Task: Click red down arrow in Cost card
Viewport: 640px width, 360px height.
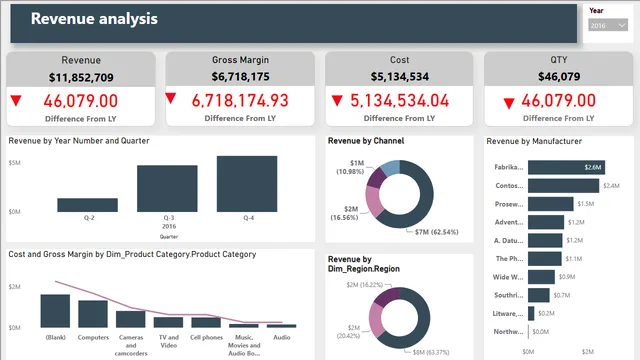Action: pos(337,100)
